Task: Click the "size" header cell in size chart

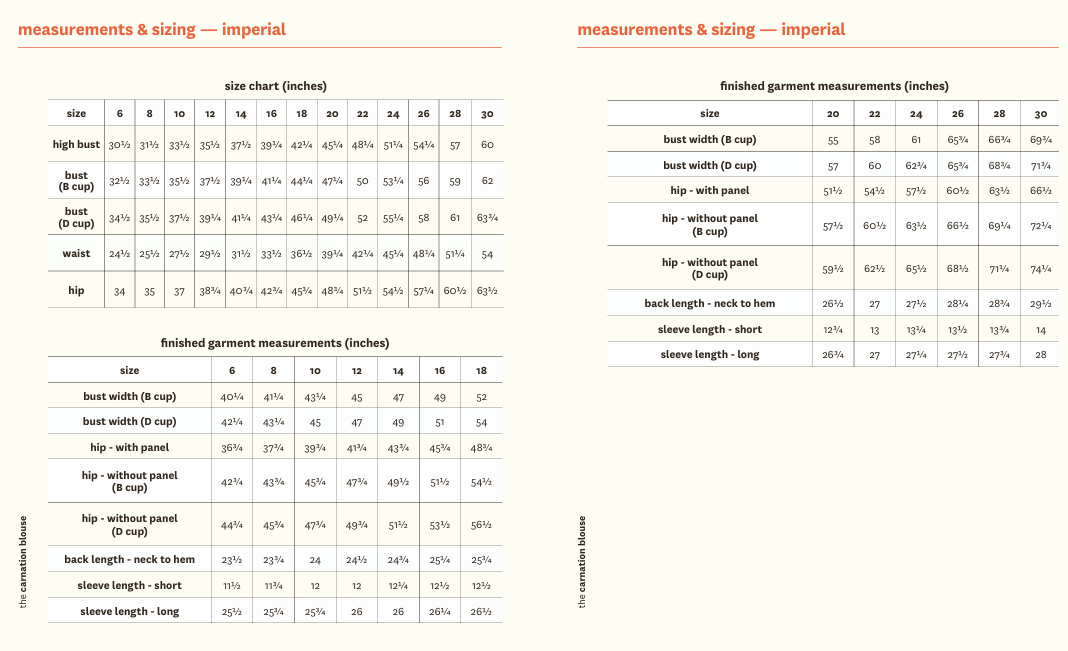Action: point(76,114)
